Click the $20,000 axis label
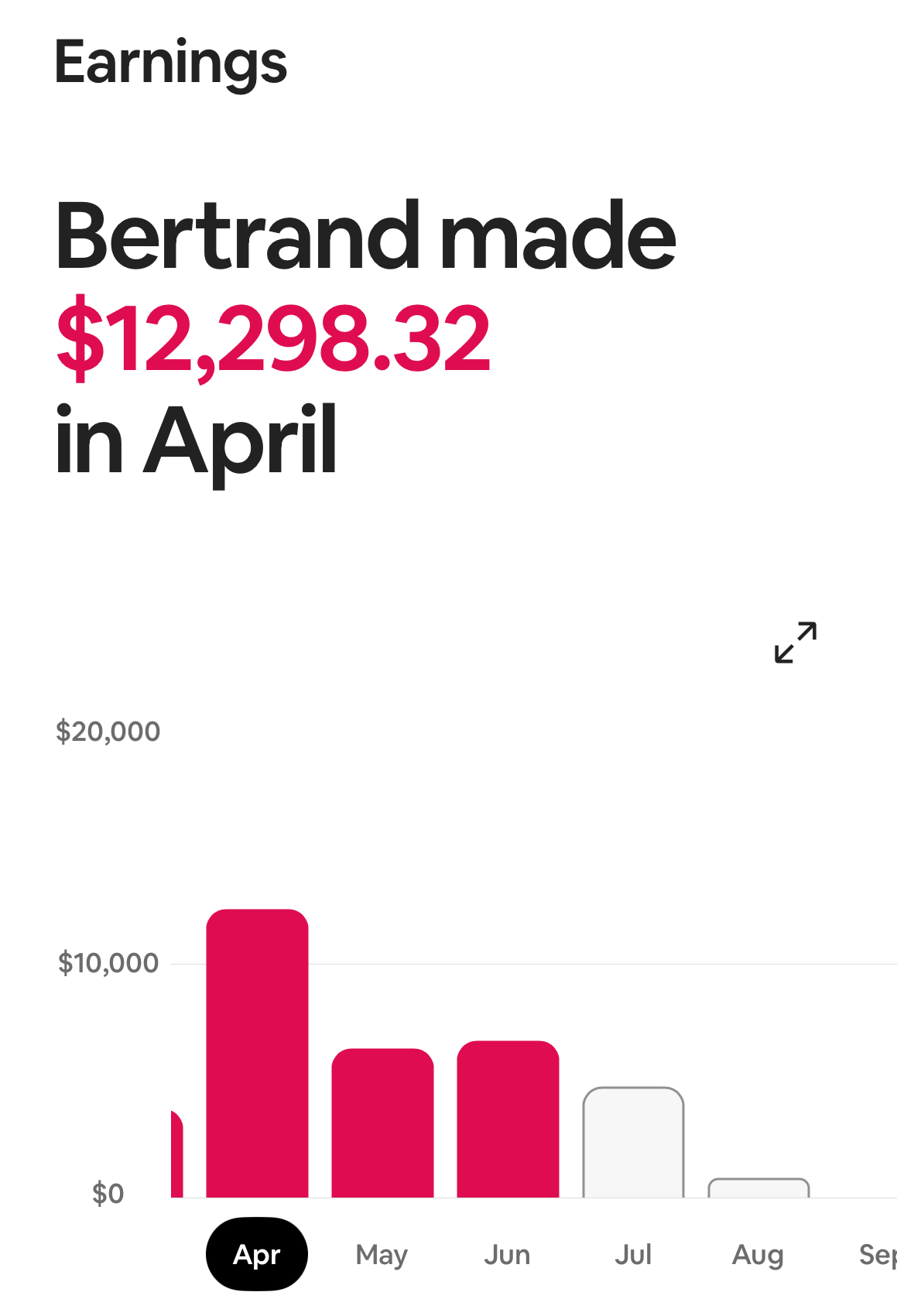The image size is (897, 1316). 108,732
